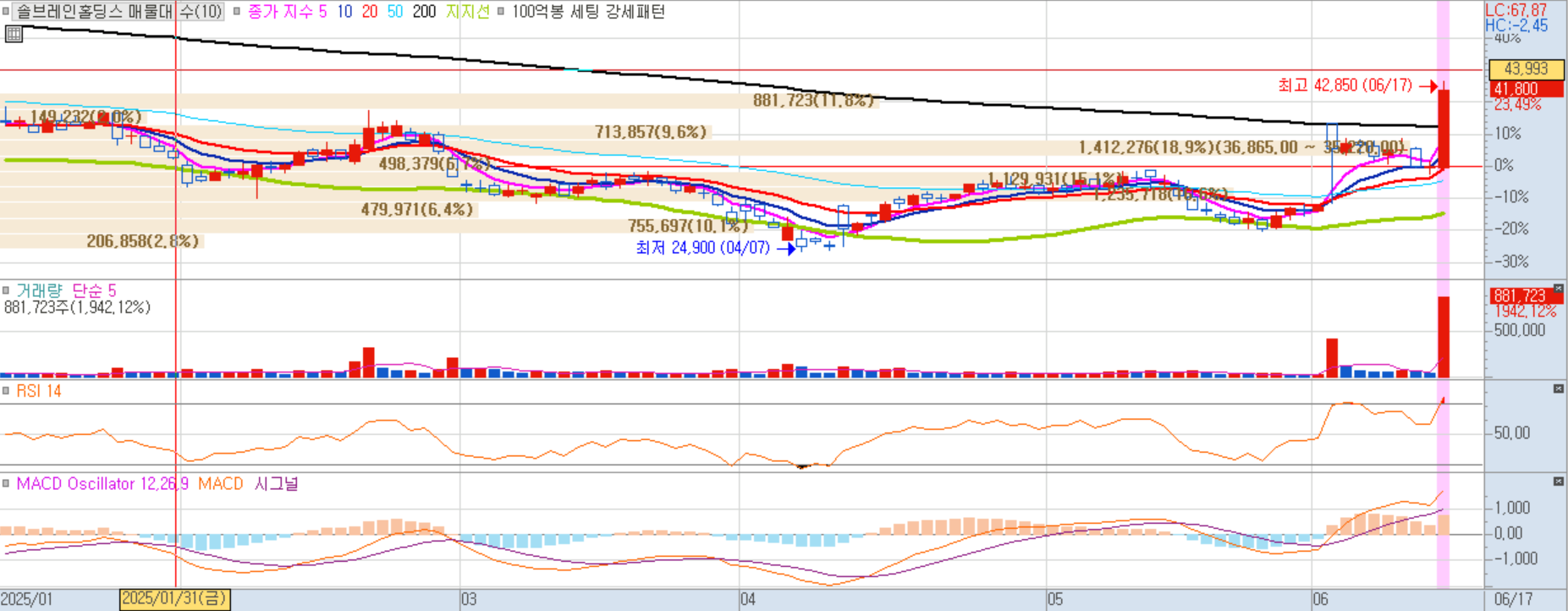Toggle the marker square before MACD Oscillator
This screenshot has height=611, width=1568.
point(7,484)
